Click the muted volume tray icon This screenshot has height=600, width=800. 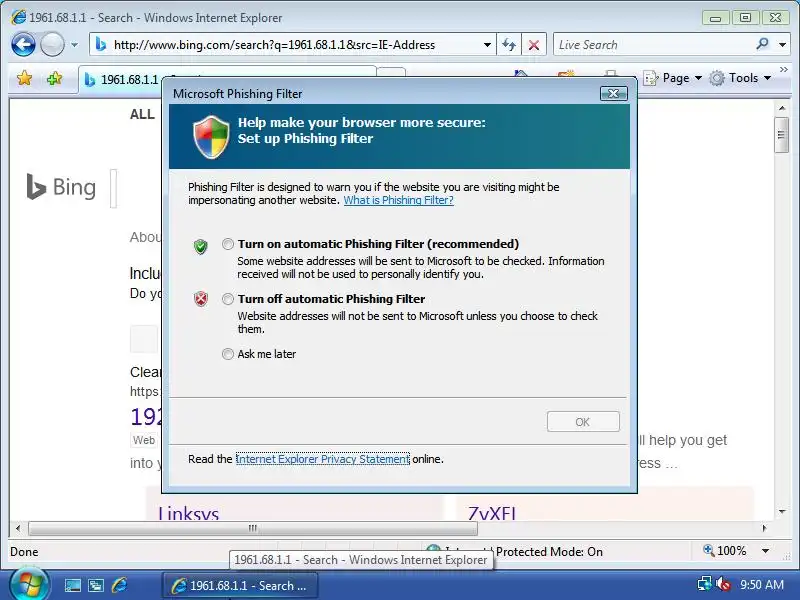[x=722, y=584]
